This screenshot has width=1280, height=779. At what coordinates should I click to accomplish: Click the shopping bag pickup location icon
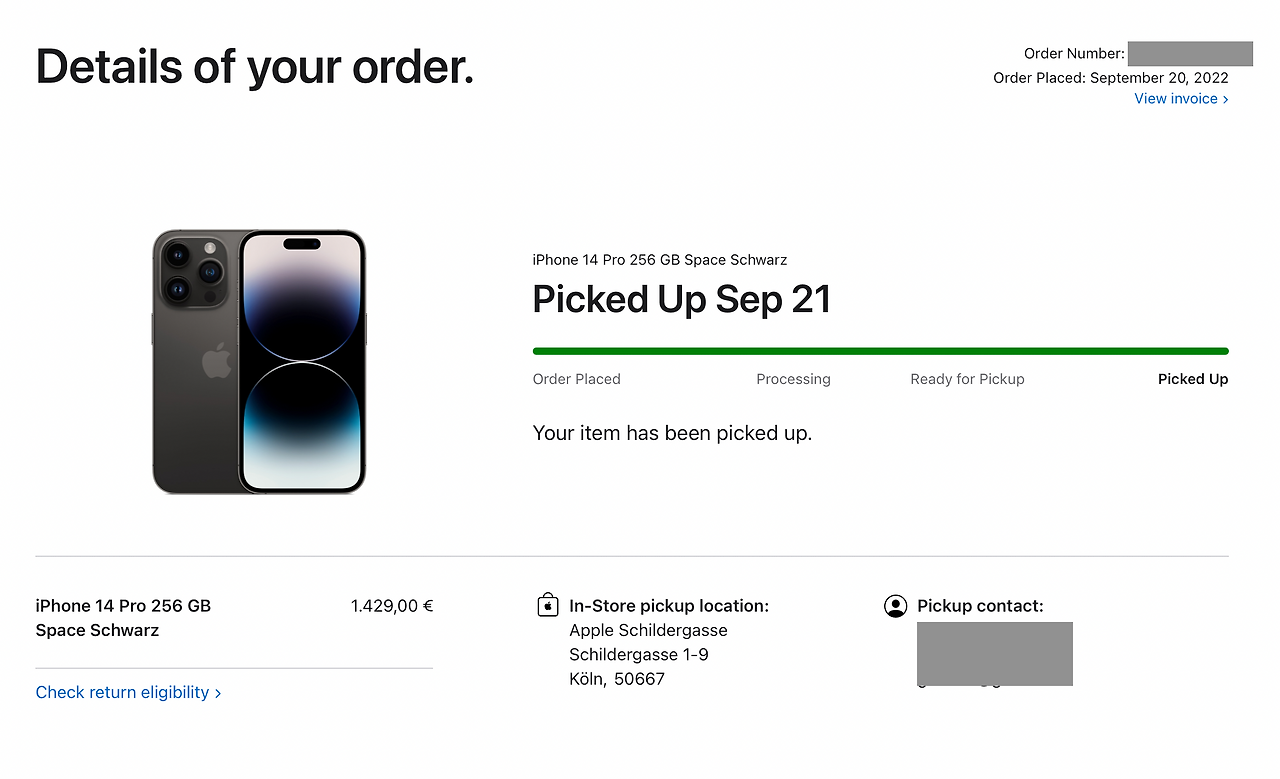point(547,605)
